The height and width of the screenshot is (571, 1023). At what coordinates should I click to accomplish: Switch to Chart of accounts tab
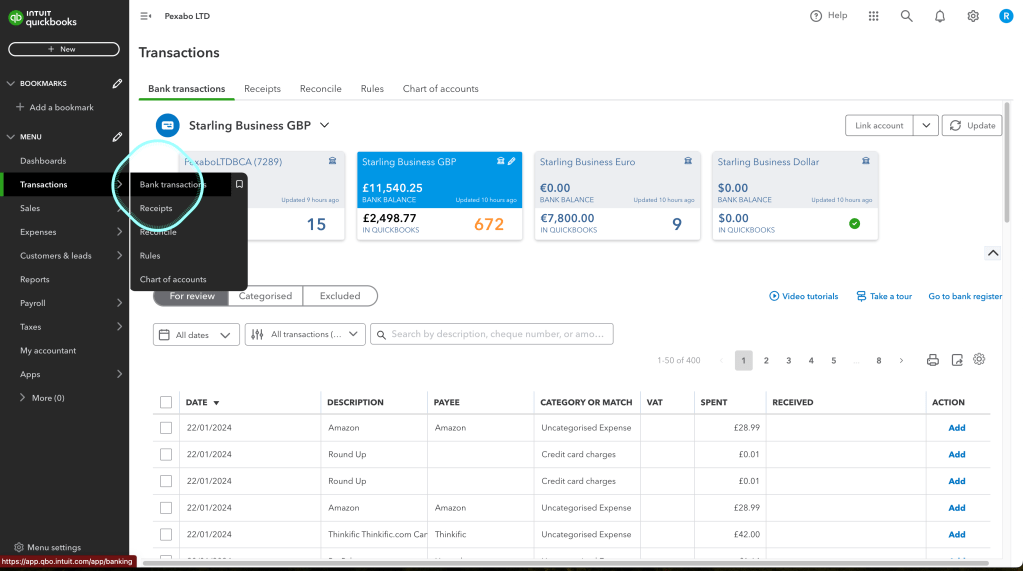point(440,89)
